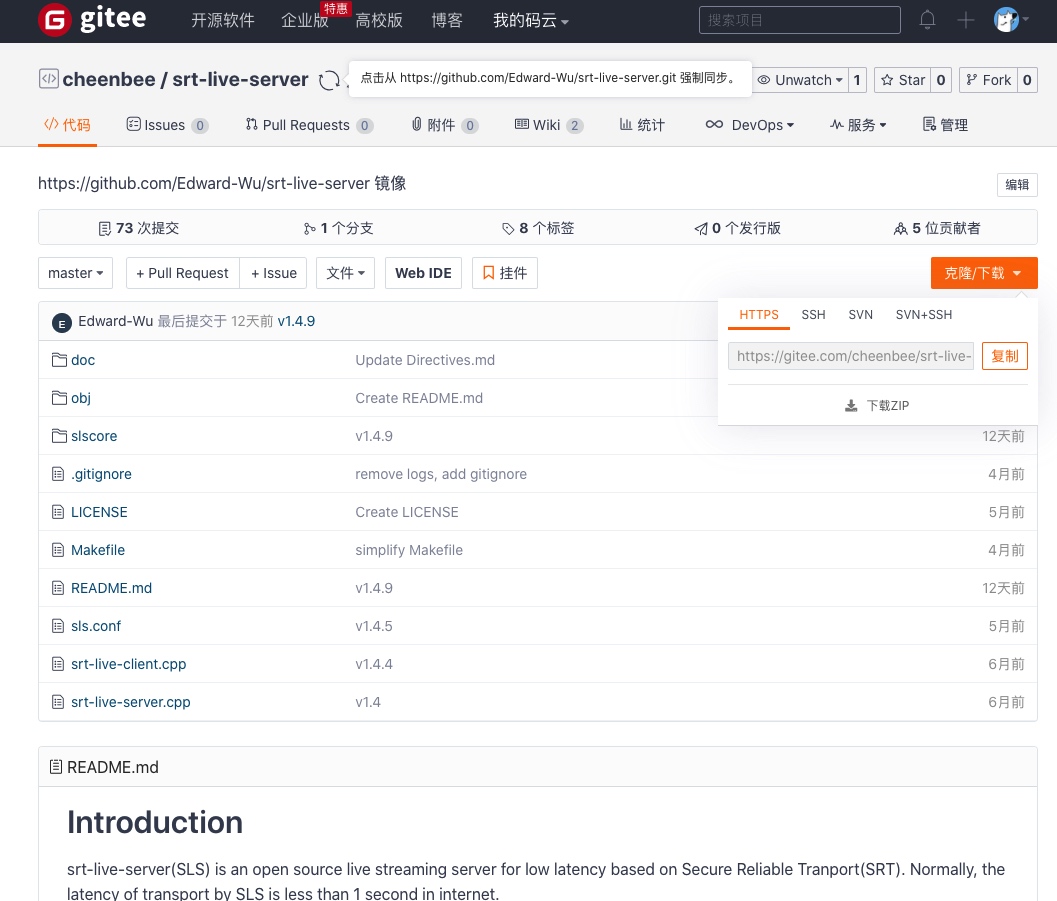Open the .gitignore file
The image size is (1057, 901).
coord(101,474)
